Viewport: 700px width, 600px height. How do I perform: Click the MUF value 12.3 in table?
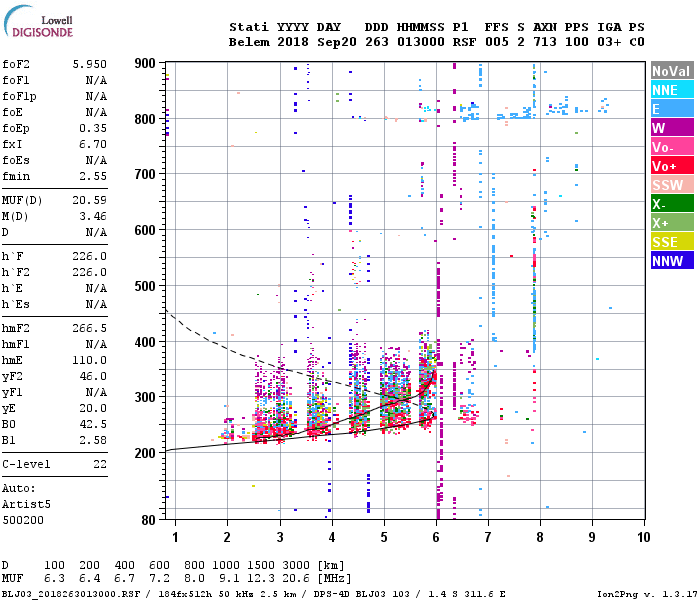click(x=261, y=579)
